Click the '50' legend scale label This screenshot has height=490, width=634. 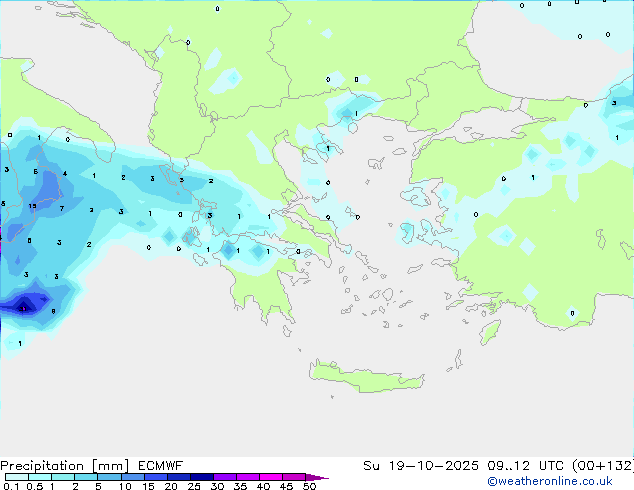309,486
